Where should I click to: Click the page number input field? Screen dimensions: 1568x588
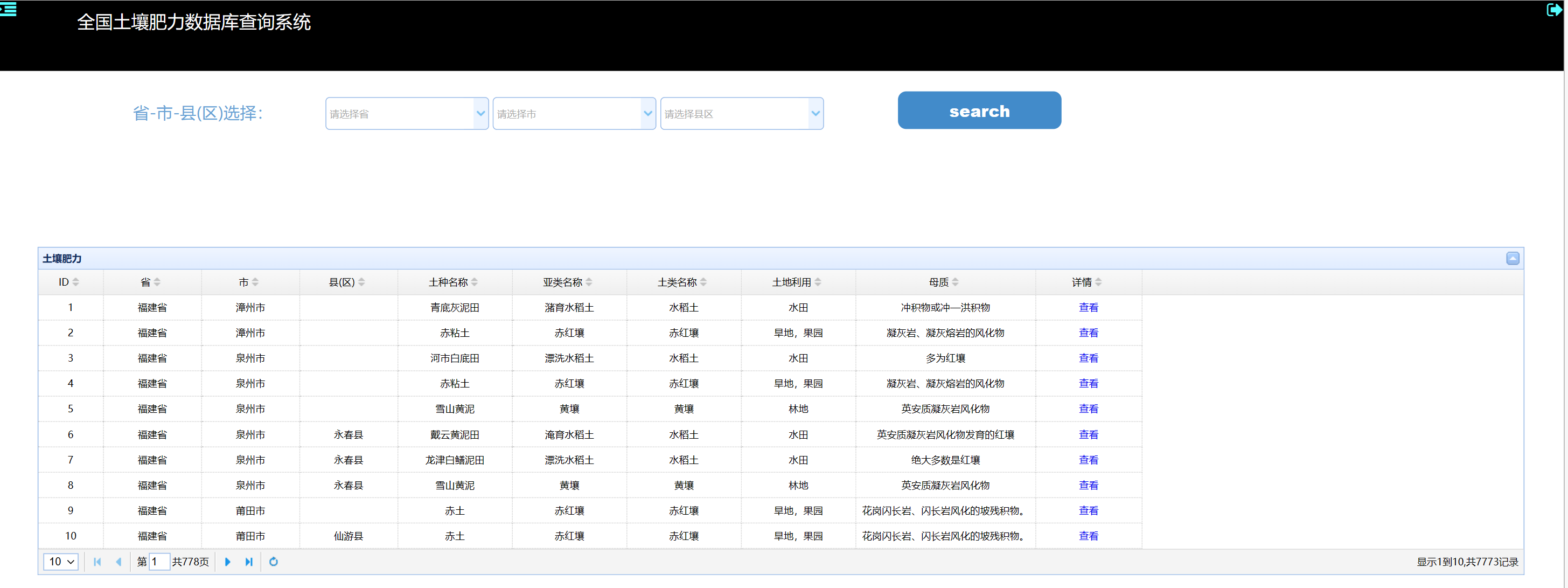click(x=159, y=562)
